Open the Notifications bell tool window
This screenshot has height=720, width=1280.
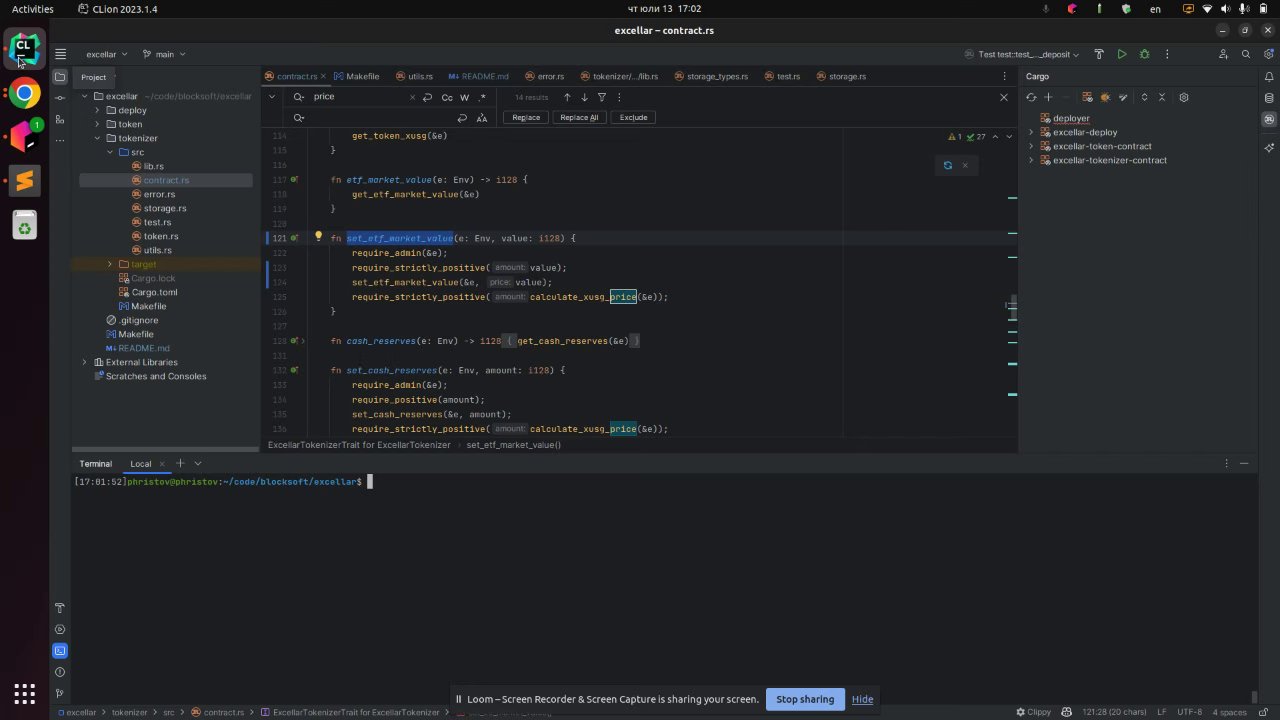pyautogui.click(x=1269, y=77)
